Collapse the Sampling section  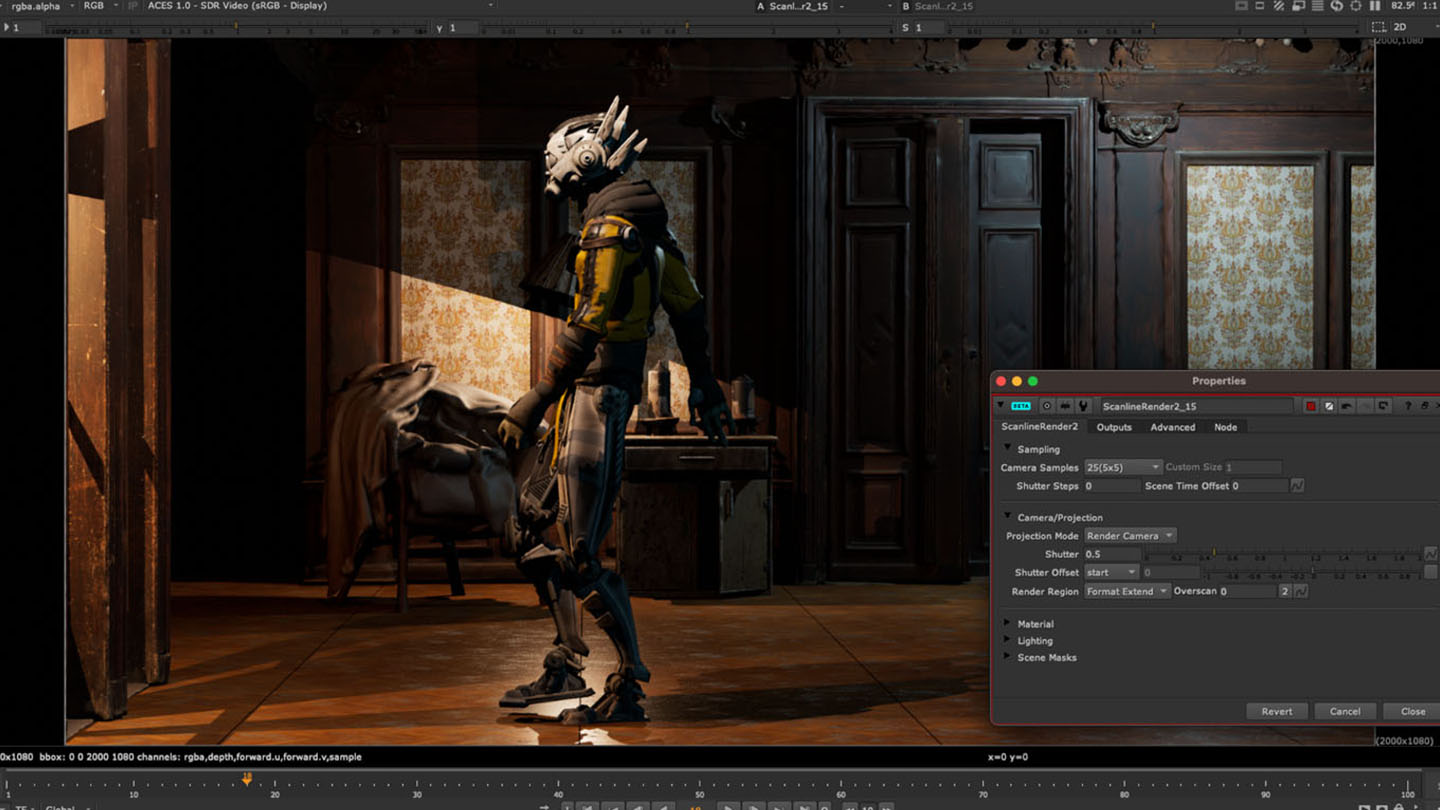[x=1008, y=449]
